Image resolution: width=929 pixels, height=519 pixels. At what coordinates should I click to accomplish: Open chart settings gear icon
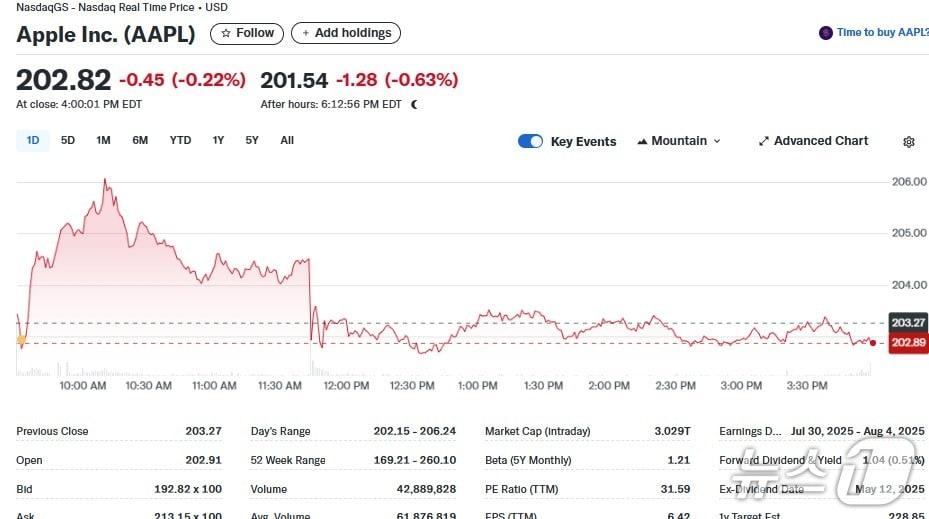point(908,142)
